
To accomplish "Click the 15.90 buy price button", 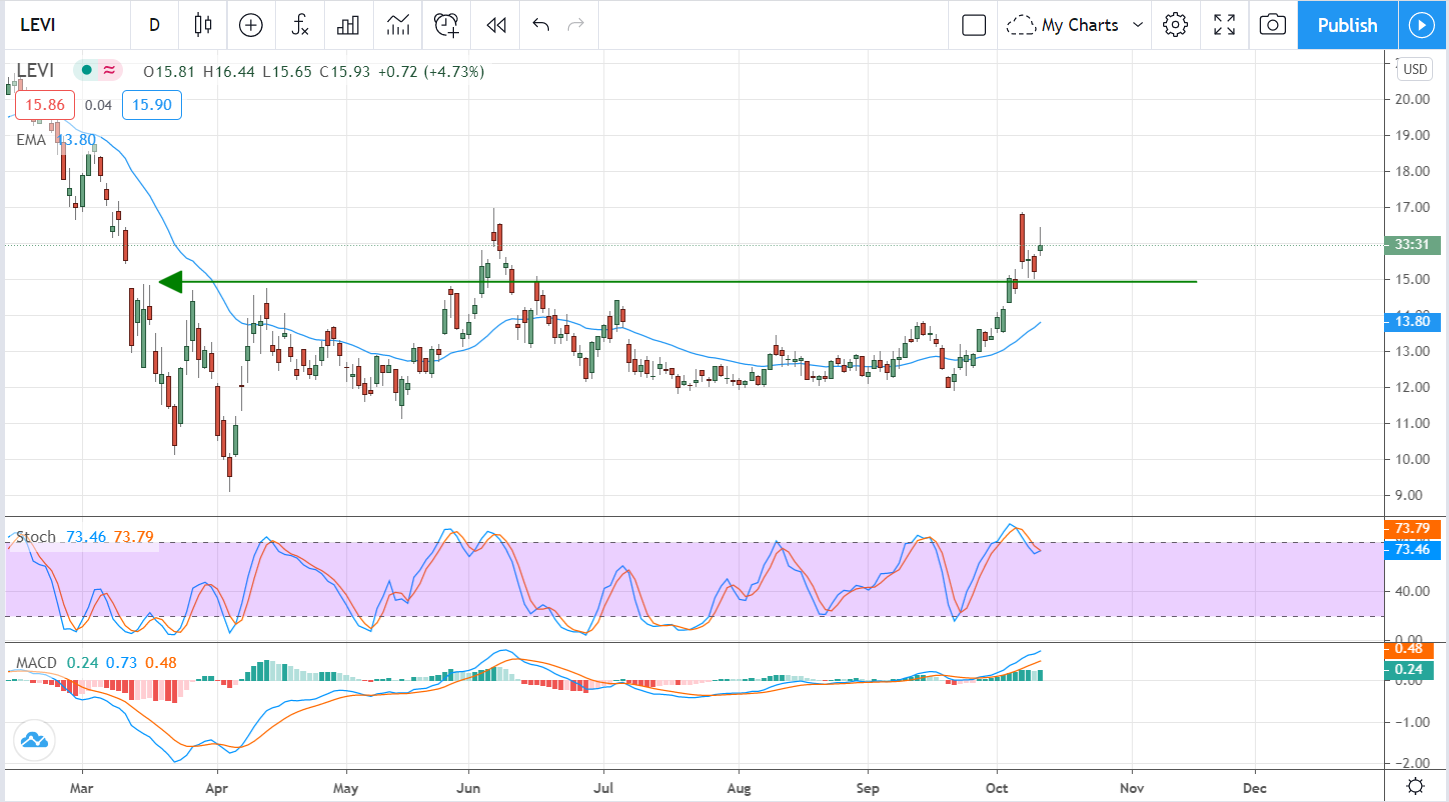I will click(x=152, y=105).
